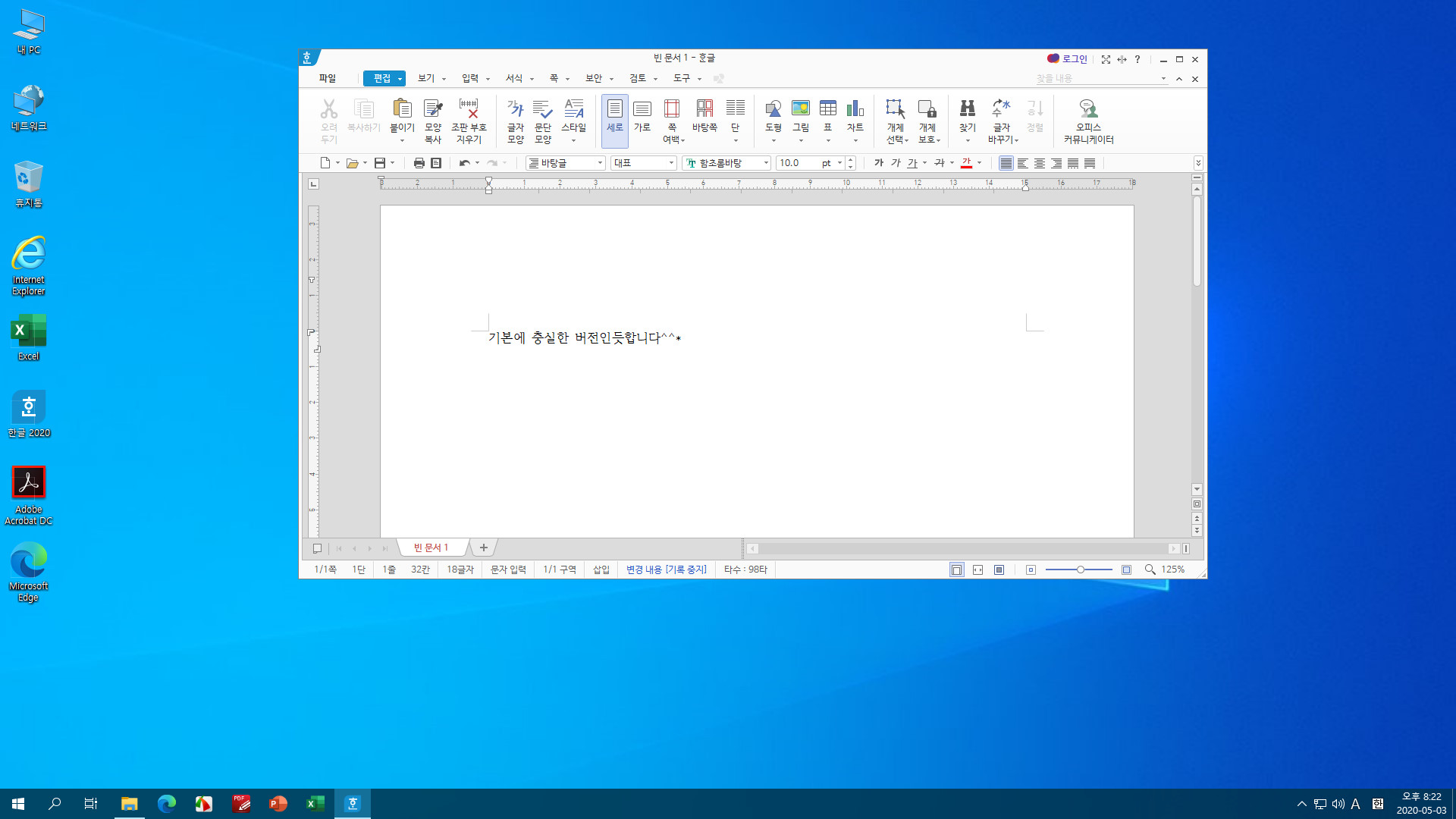Click the zoom slider handle in status bar
The image size is (1456, 819).
(x=1080, y=570)
